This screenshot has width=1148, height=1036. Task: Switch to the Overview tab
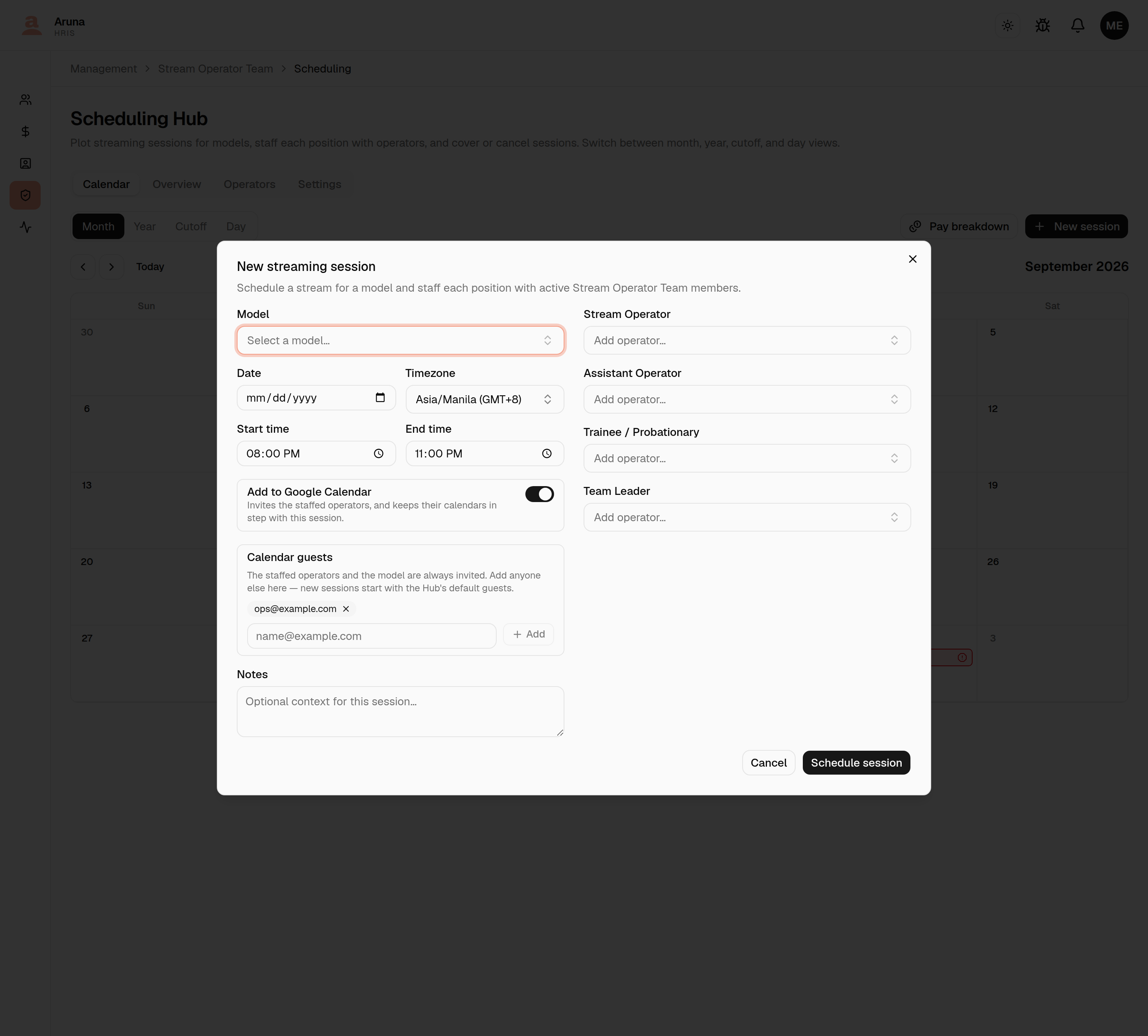[177, 184]
